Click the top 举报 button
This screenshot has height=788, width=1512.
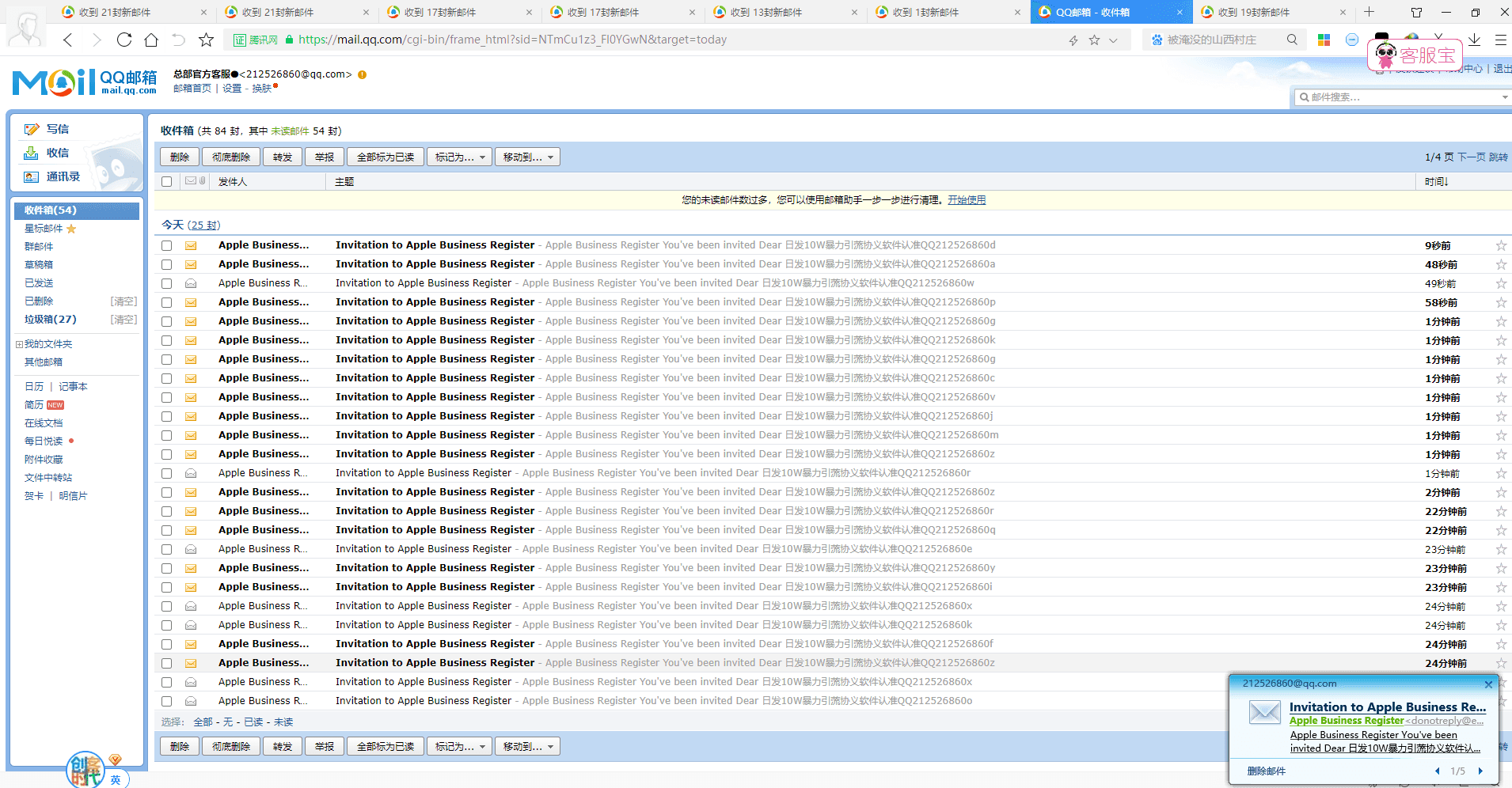tap(325, 157)
